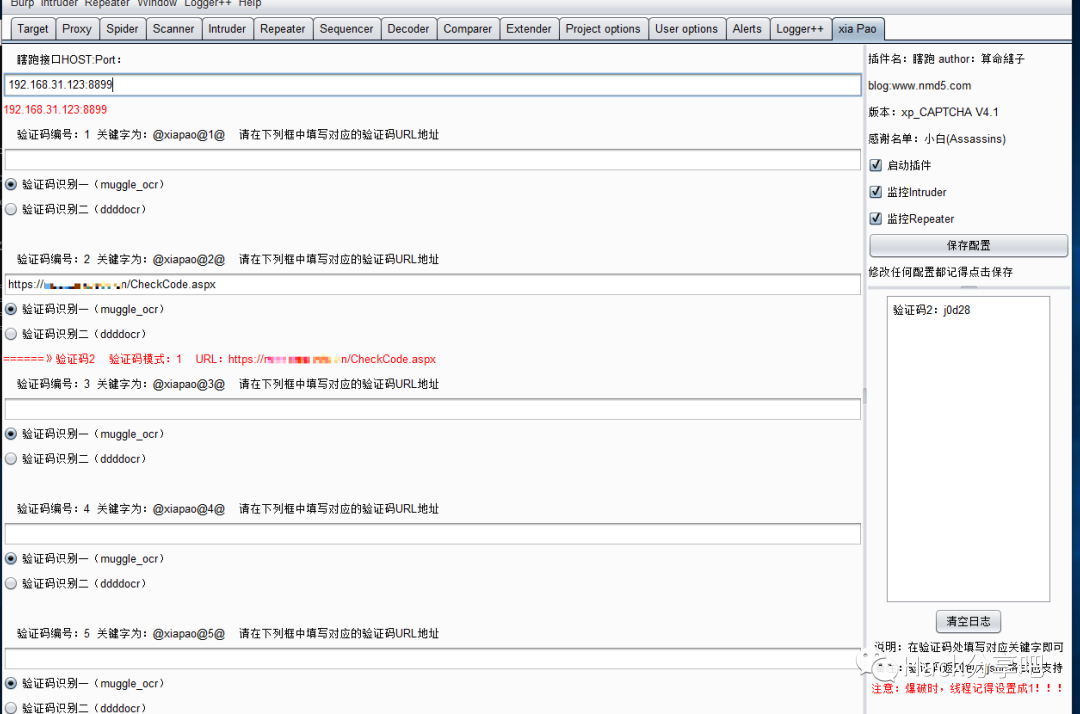Click the red 192.168.31.123:8899 status text
The height and width of the screenshot is (714, 1080).
click(x=55, y=109)
